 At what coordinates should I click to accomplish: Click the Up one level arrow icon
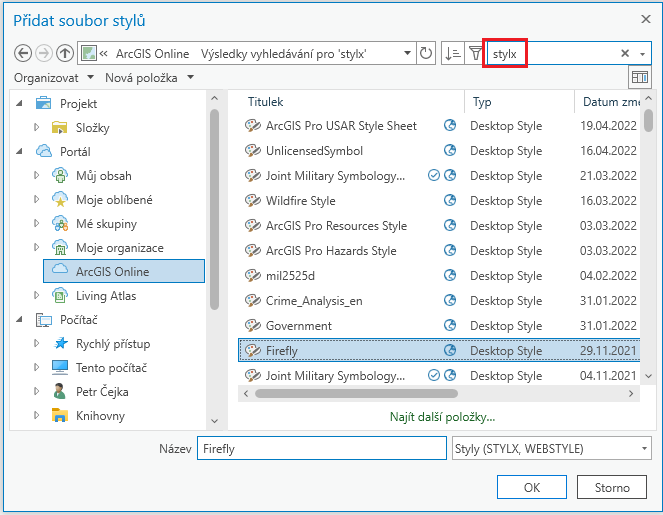point(65,54)
